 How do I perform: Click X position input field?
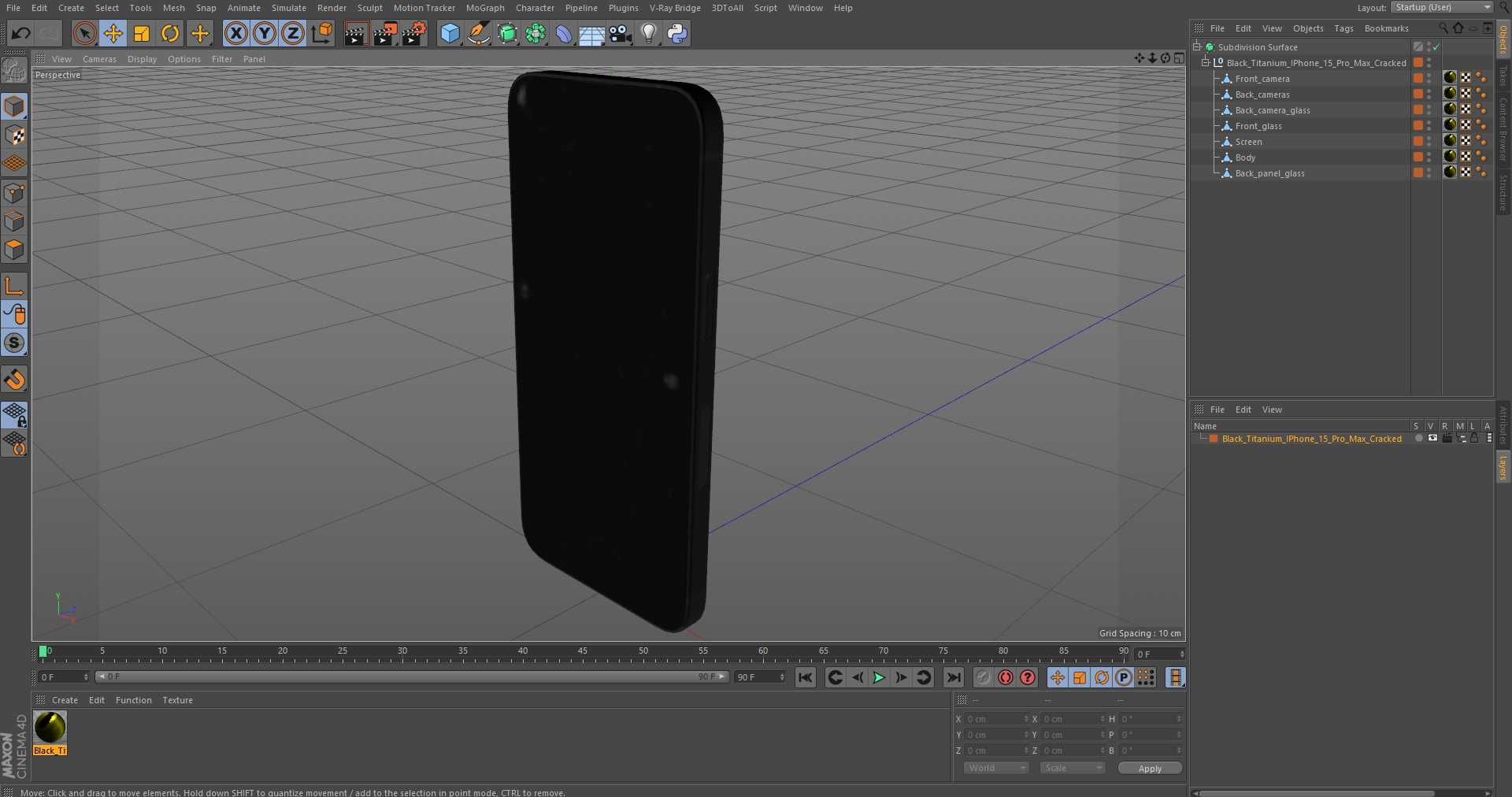click(x=997, y=719)
